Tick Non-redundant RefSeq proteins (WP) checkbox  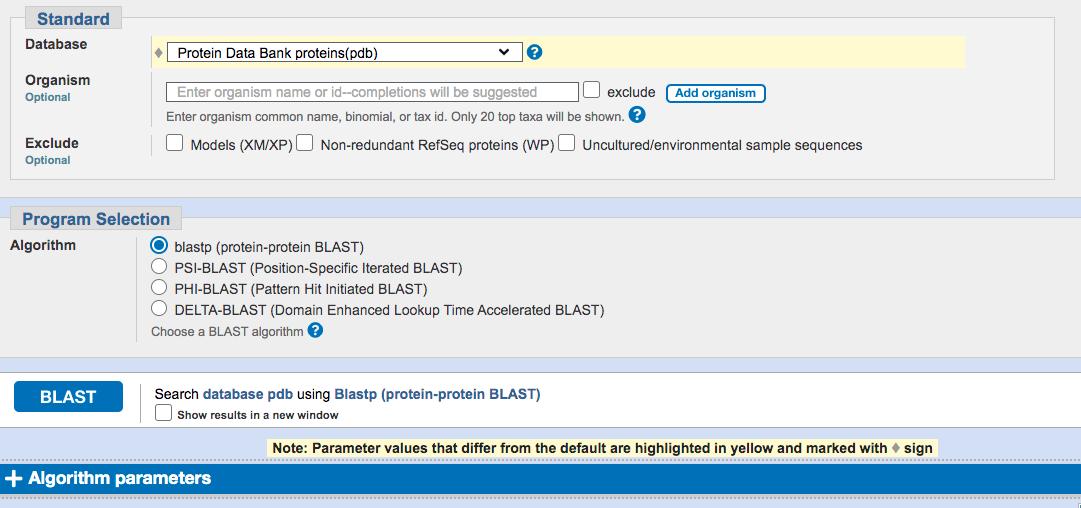point(305,144)
